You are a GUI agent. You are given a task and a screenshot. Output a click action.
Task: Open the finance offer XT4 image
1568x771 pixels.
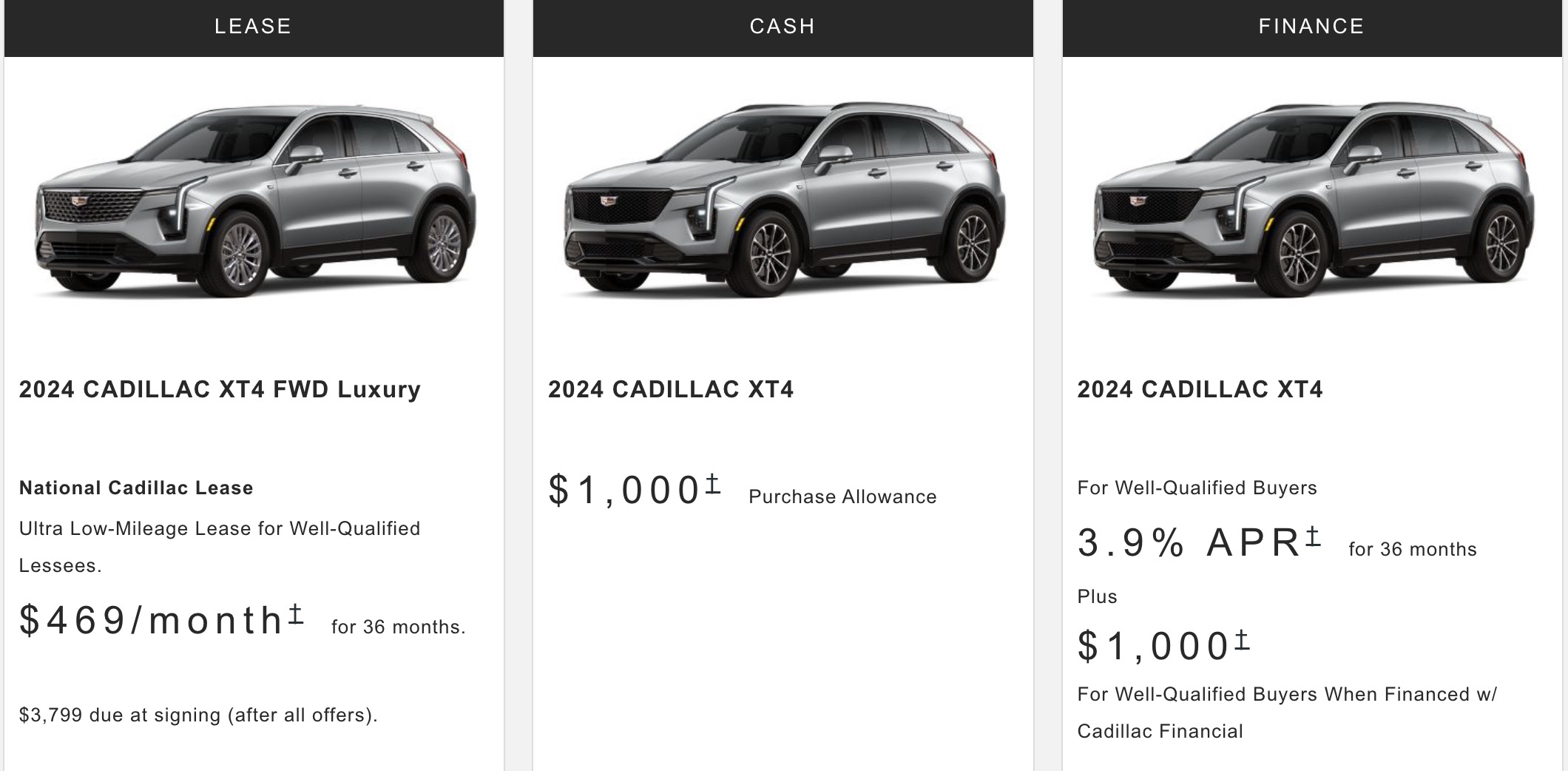pyautogui.click(x=1313, y=200)
